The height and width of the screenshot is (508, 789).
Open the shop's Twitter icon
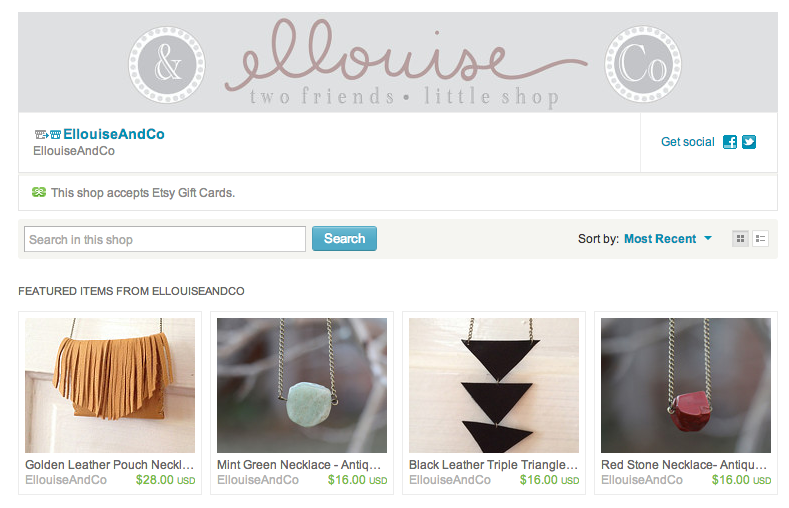[749, 142]
